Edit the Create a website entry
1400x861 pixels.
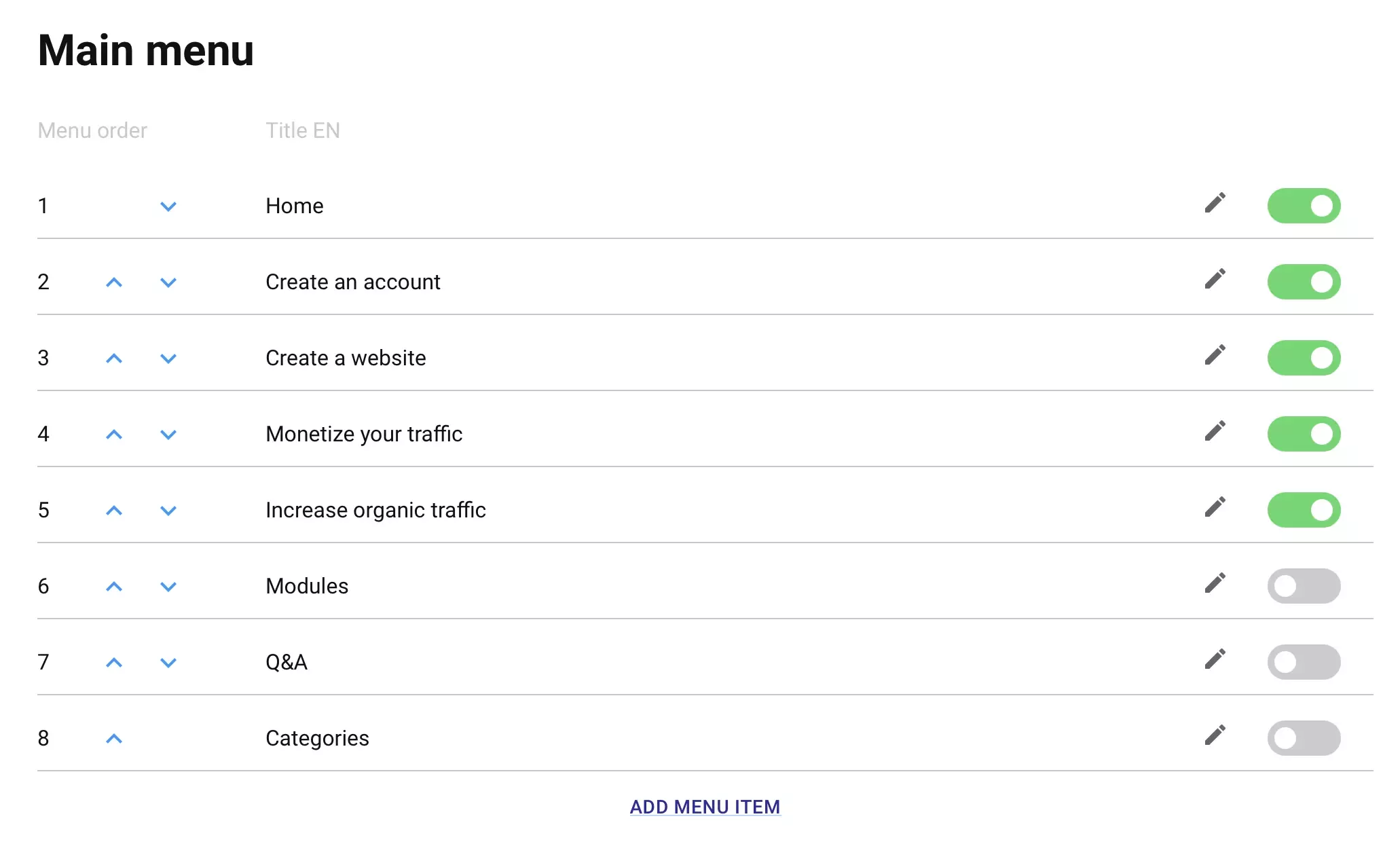coord(1215,355)
